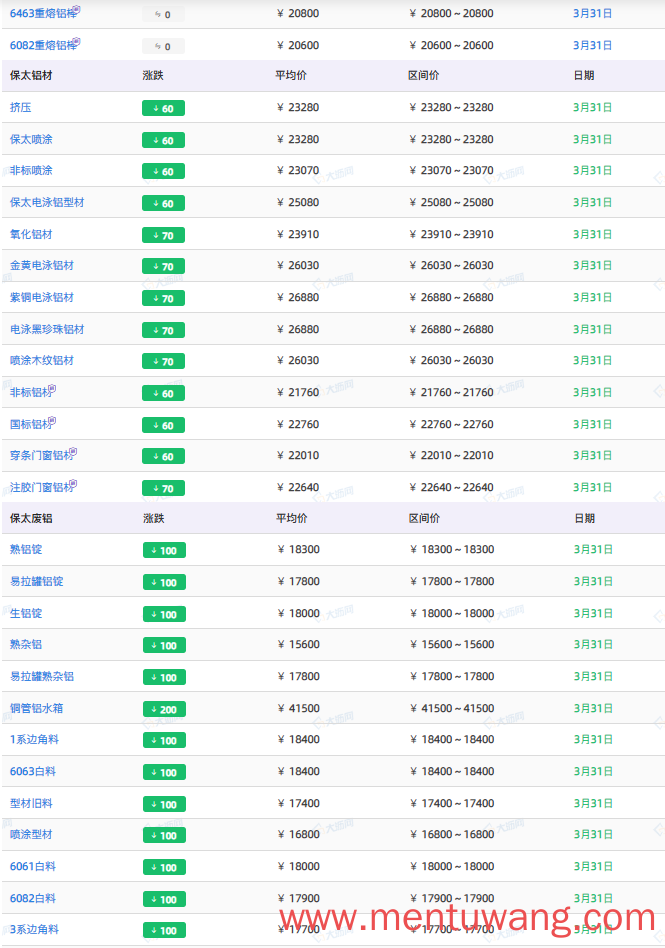Click the 3月31日 date in 型材旧料 row
This screenshot has width=665, height=948.
click(x=593, y=804)
